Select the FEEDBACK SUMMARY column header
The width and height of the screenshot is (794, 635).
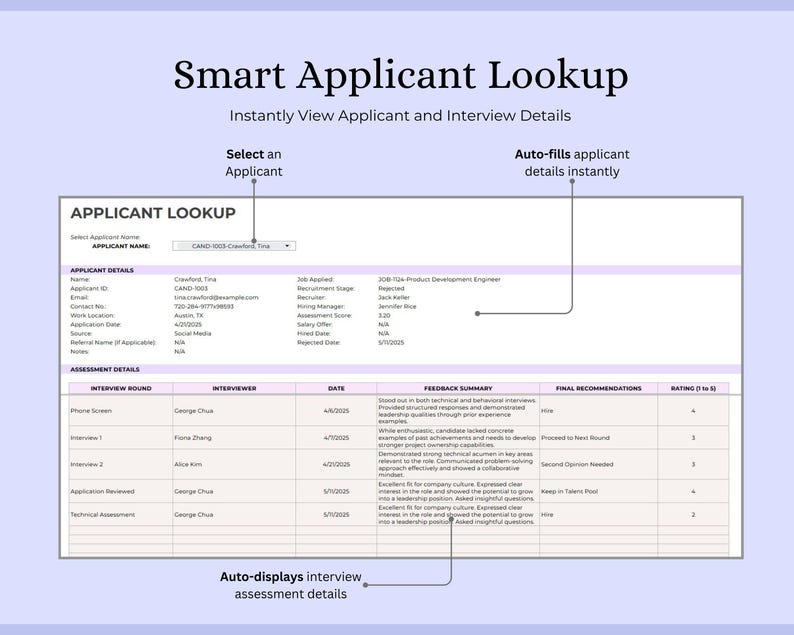[458, 388]
